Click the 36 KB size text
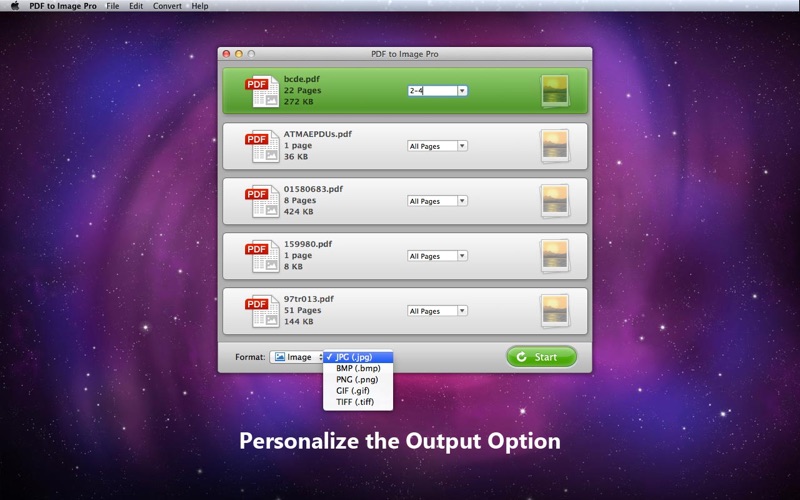Viewport: 800px width, 500px height. pos(296,157)
